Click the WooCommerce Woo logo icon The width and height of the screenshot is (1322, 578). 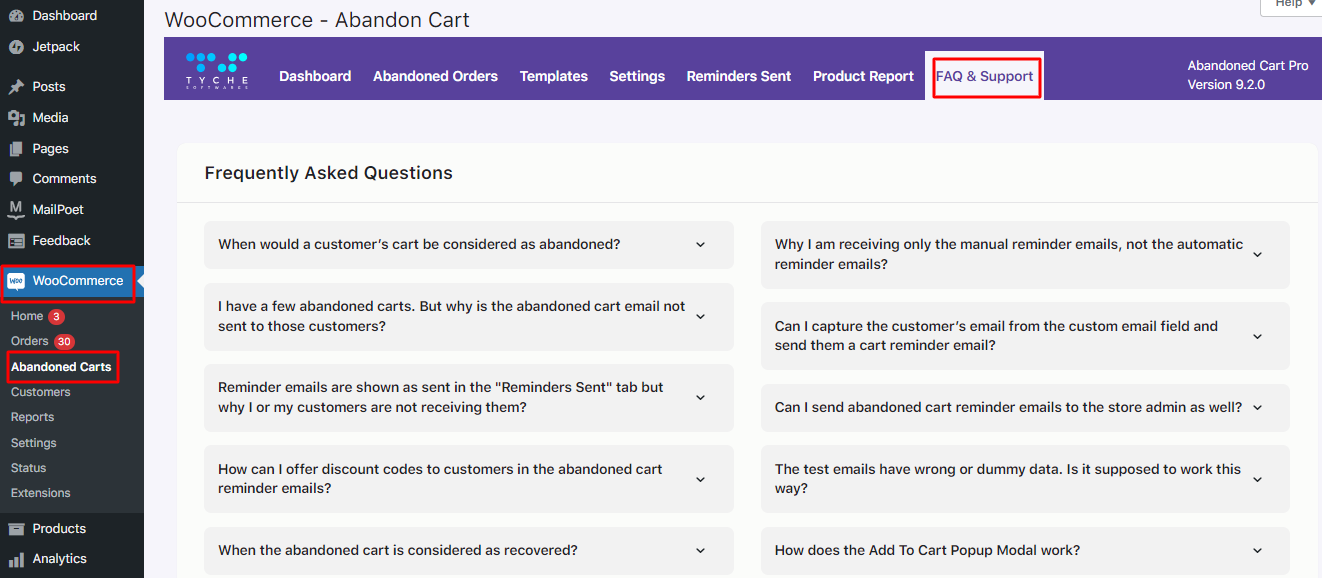(16, 281)
